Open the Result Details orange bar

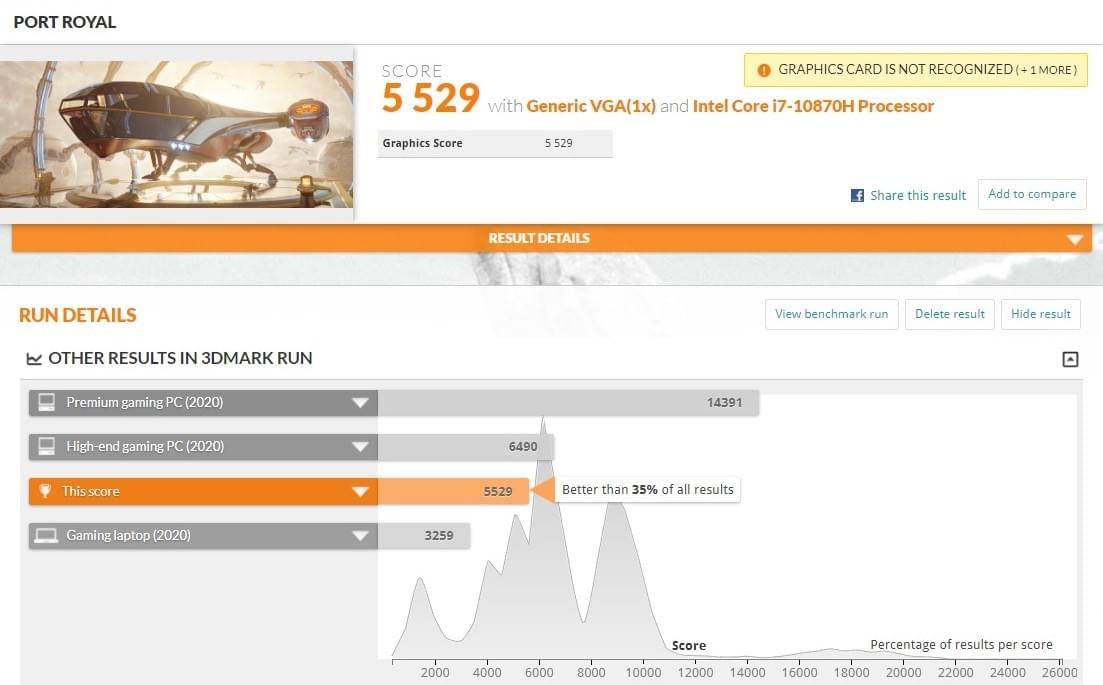(x=552, y=238)
